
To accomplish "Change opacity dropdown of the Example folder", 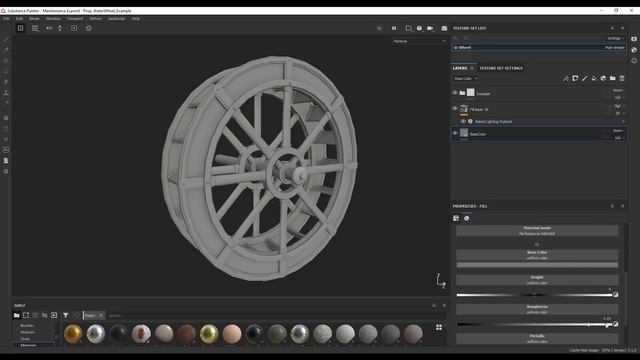I will pos(619,98).
